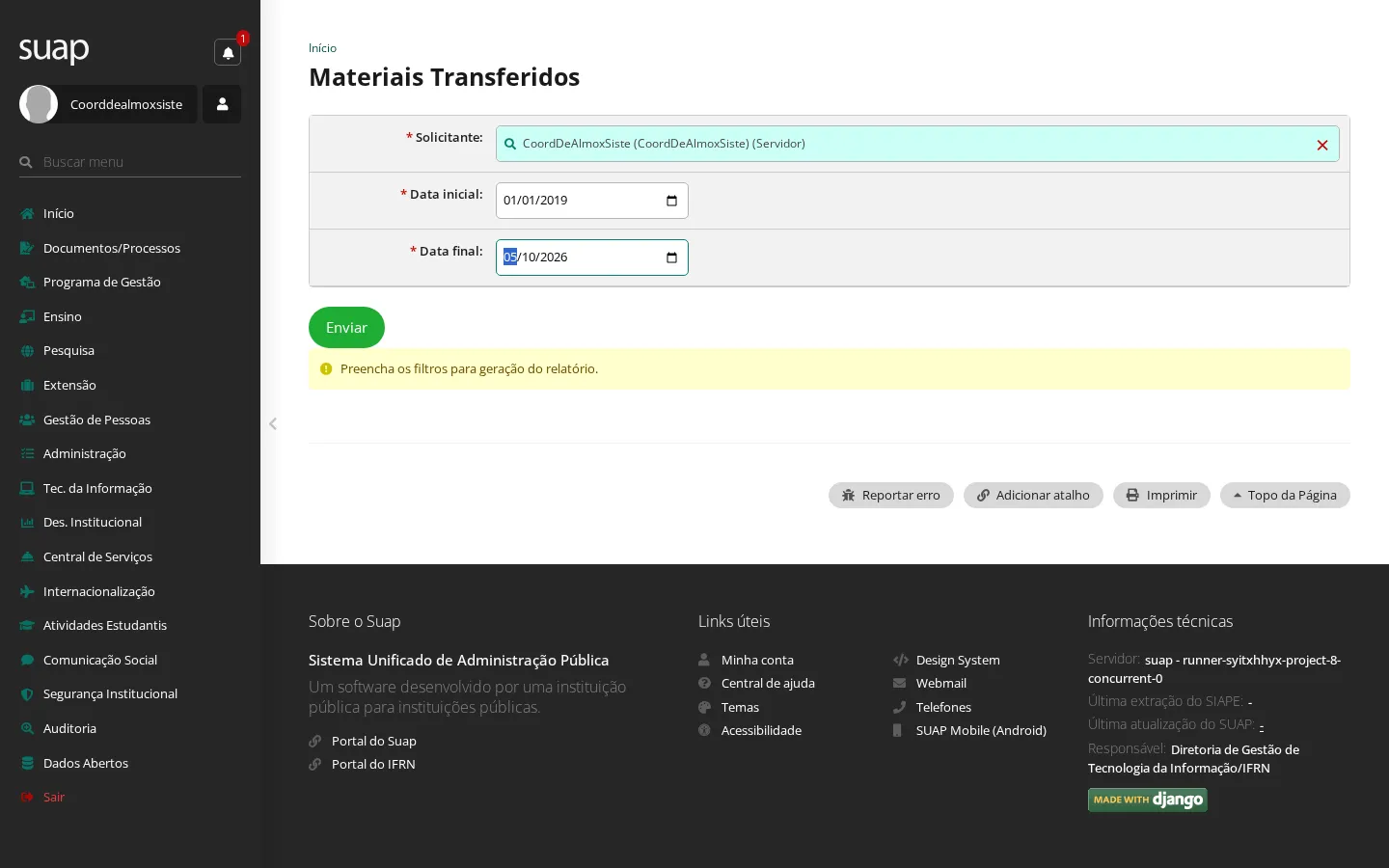Viewport: 1389px width, 868px height.
Task: Open Design System footer link
Action: (x=958, y=661)
